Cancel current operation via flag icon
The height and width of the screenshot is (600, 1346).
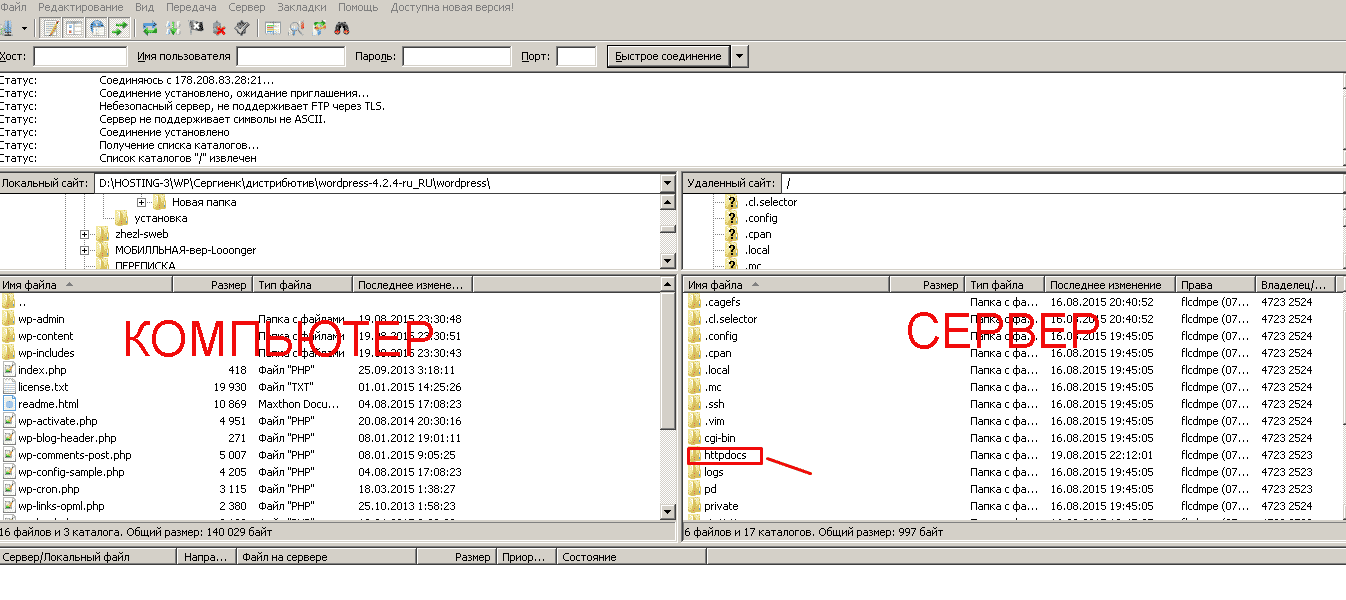pyautogui.click(x=196, y=28)
